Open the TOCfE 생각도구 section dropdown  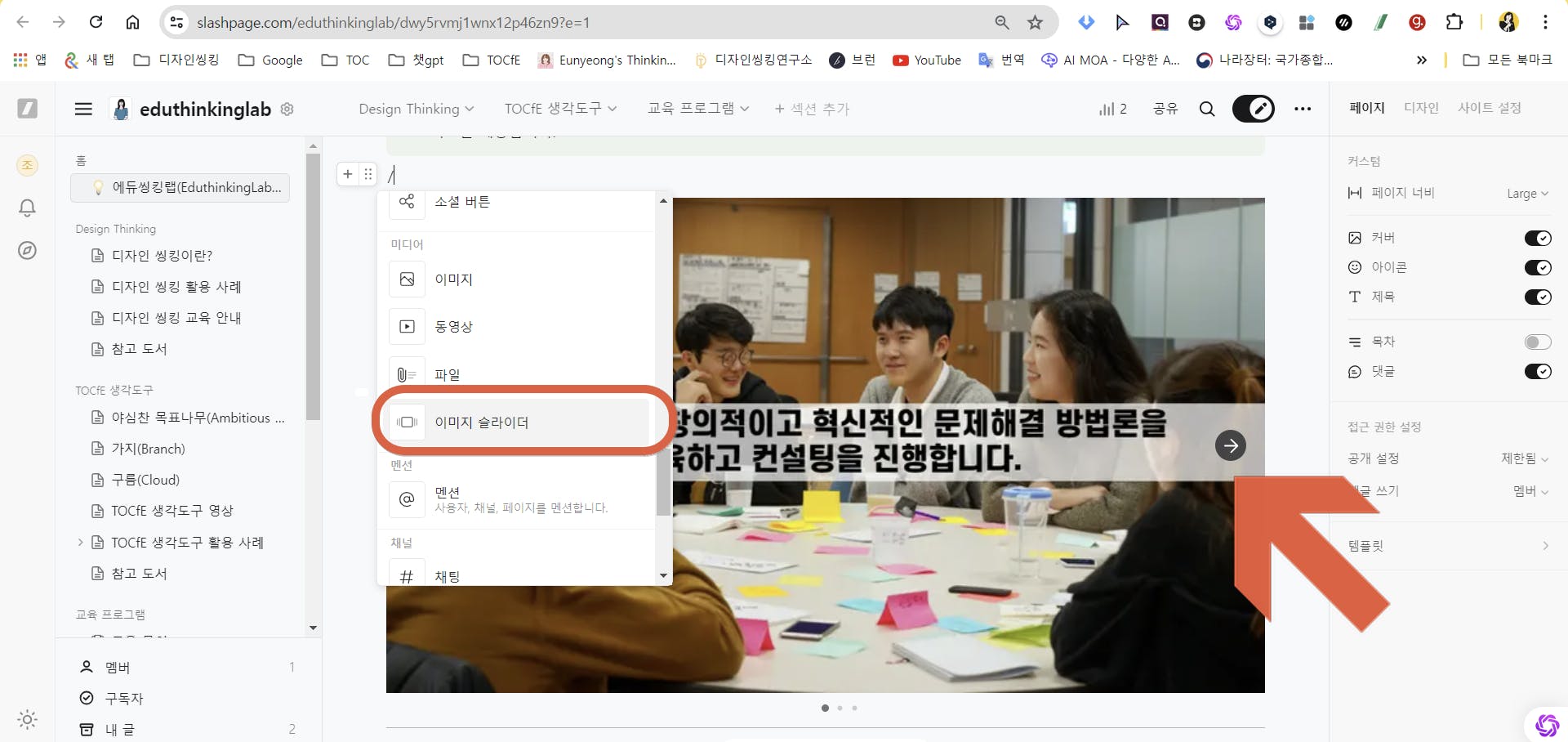coord(560,109)
